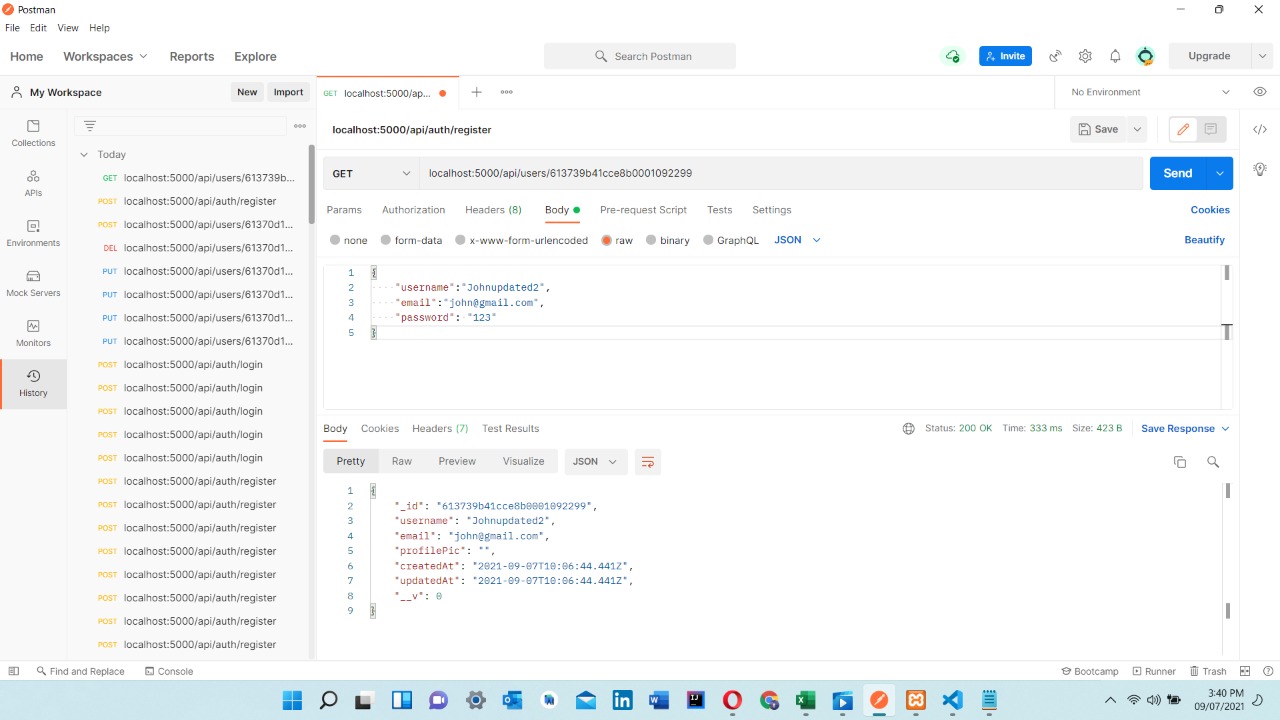Screen dimensions: 1280x720
Task: Open the Monitors sidebar section
Action: click(x=33, y=333)
